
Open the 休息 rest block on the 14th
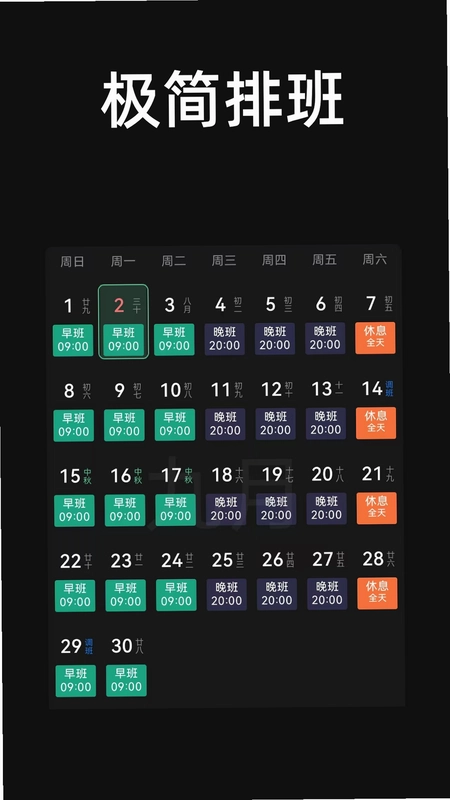click(x=376, y=422)
